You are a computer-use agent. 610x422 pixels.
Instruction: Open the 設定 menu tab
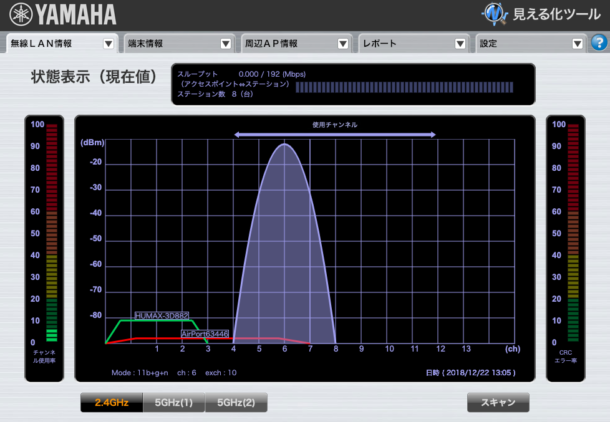click(531, 44)
